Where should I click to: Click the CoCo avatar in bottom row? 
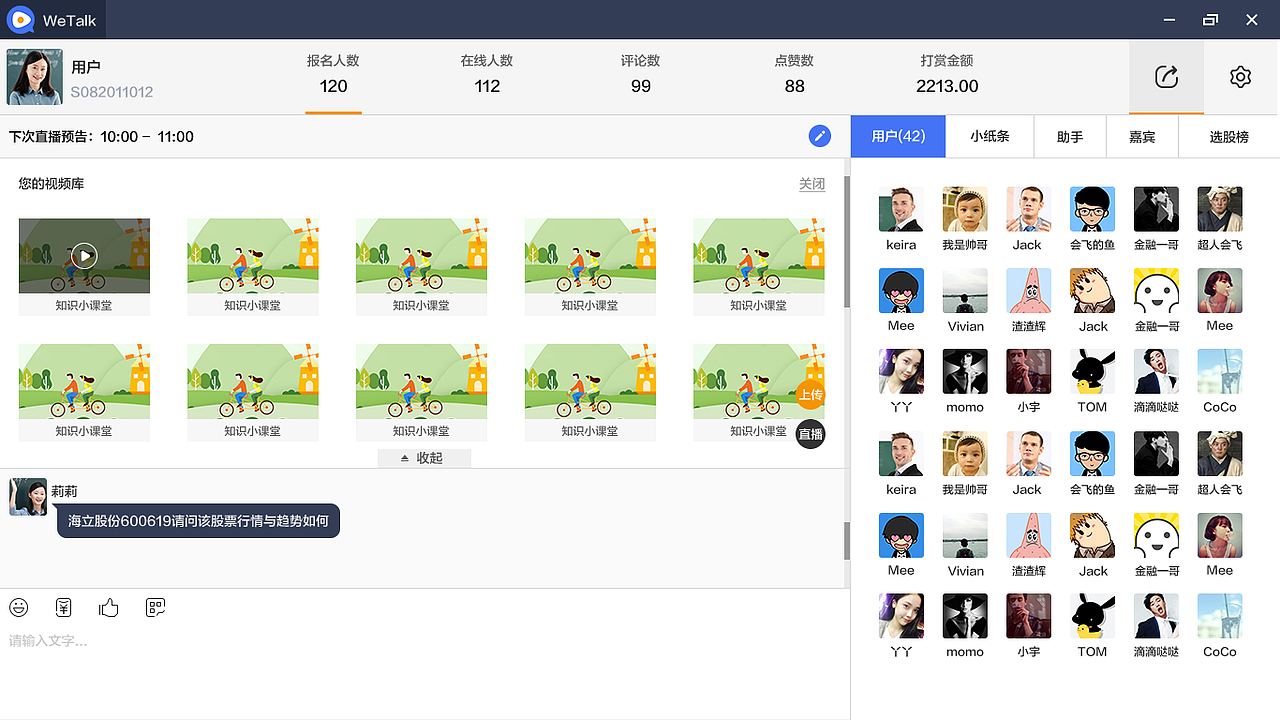[1220, 616]
